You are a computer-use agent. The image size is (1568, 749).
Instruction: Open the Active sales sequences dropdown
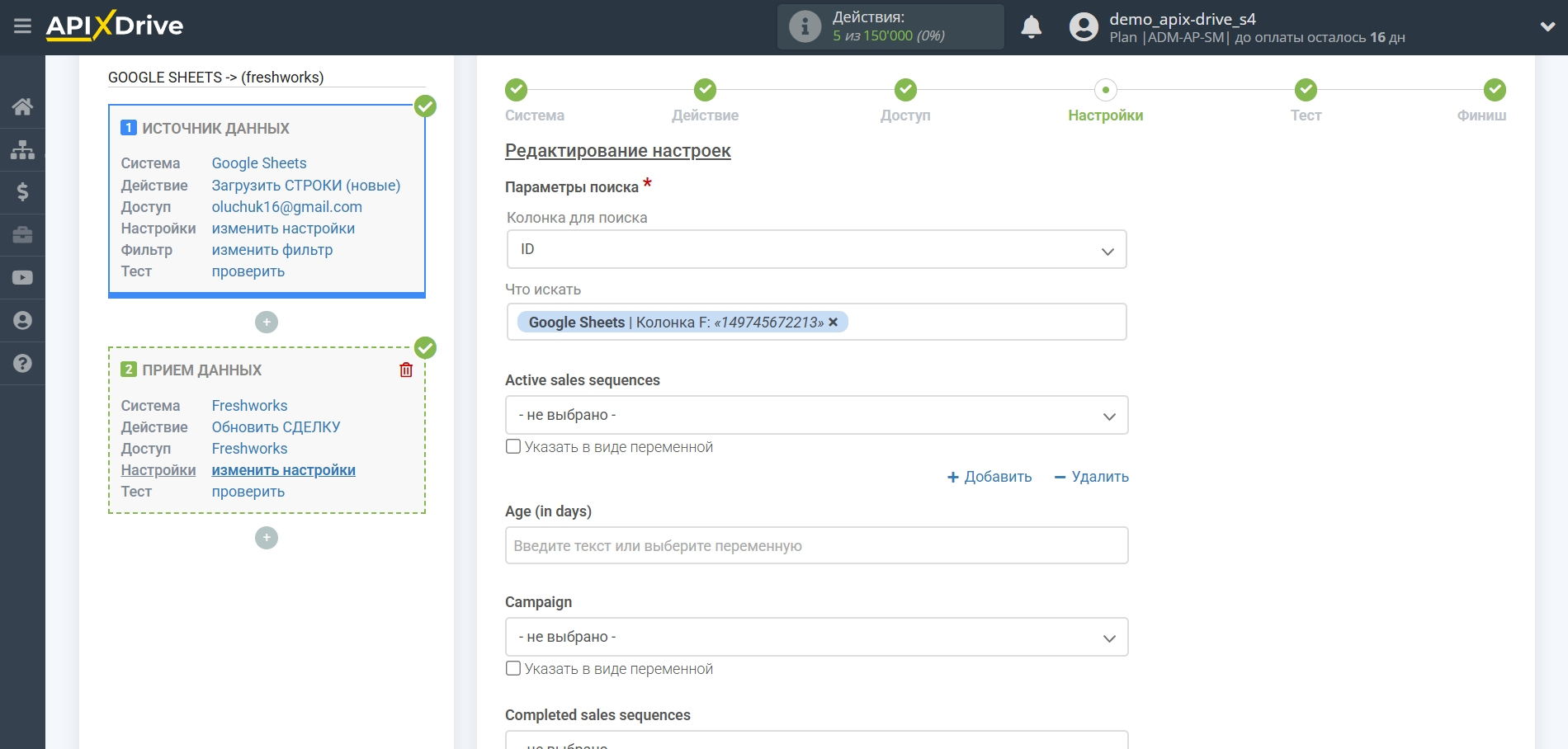click(816, 416)
